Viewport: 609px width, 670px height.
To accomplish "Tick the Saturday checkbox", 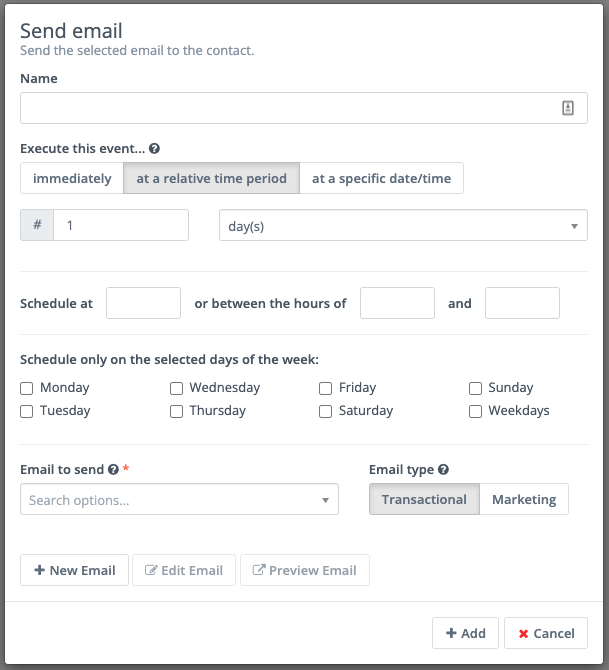I will point(326,411).
